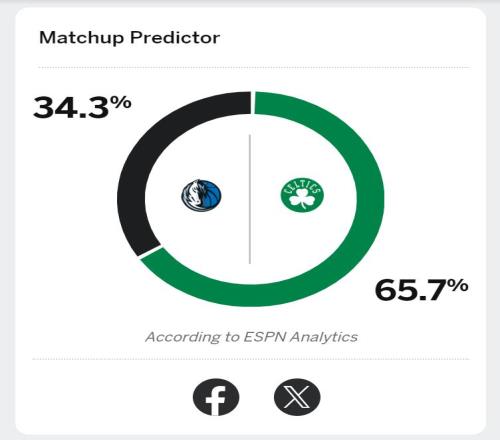Click the Dallas Mavericks team logo
This screenshot has width=500, height=440.
[201, 195]
